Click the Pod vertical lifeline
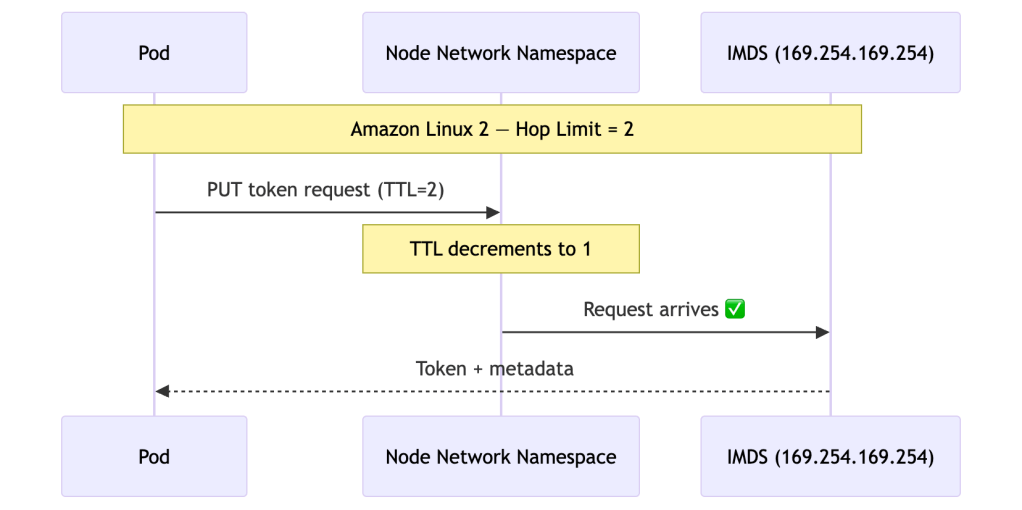 154,300
